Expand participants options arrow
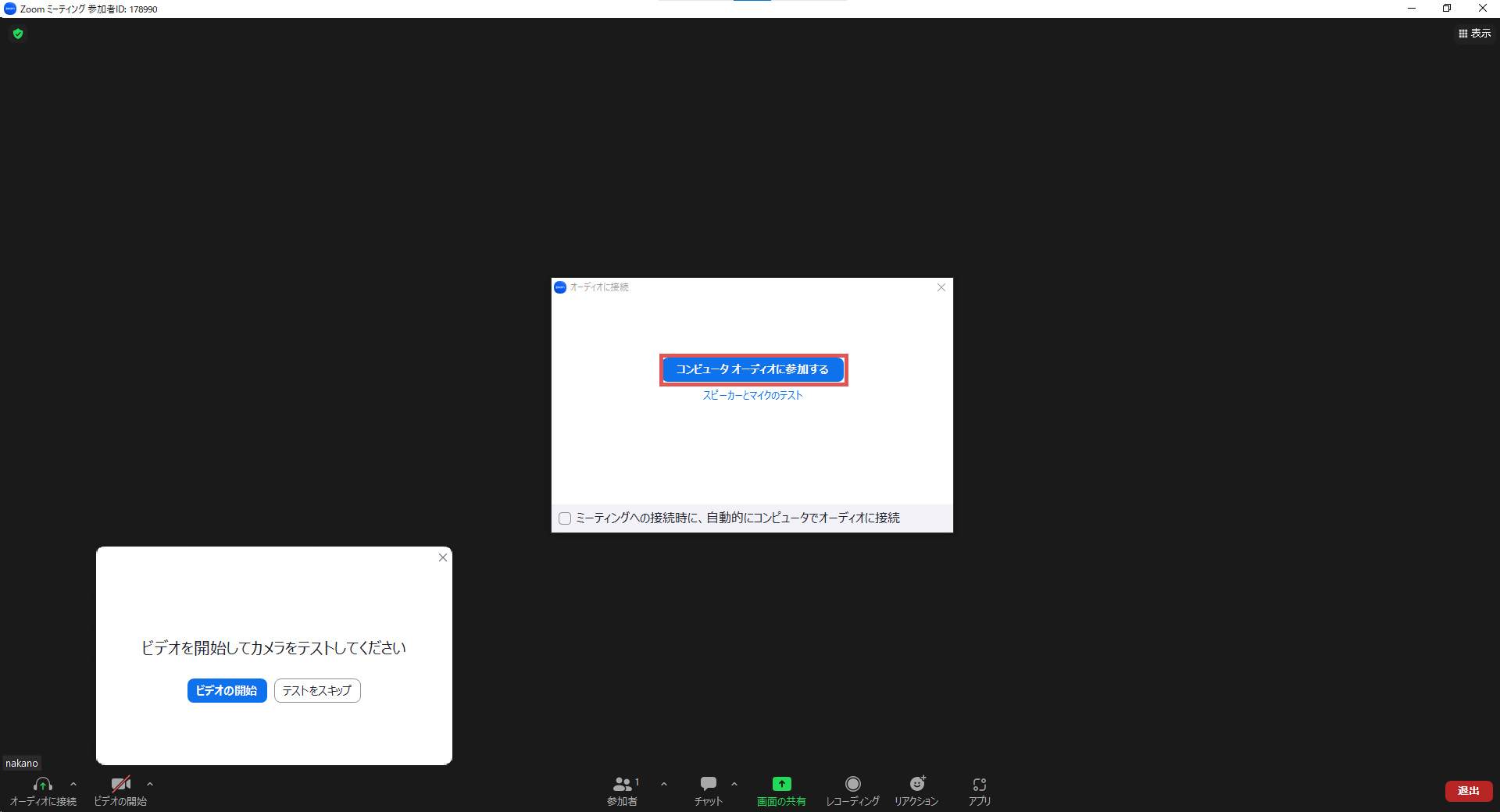The image size is (1500, 812). coord(664,784)
